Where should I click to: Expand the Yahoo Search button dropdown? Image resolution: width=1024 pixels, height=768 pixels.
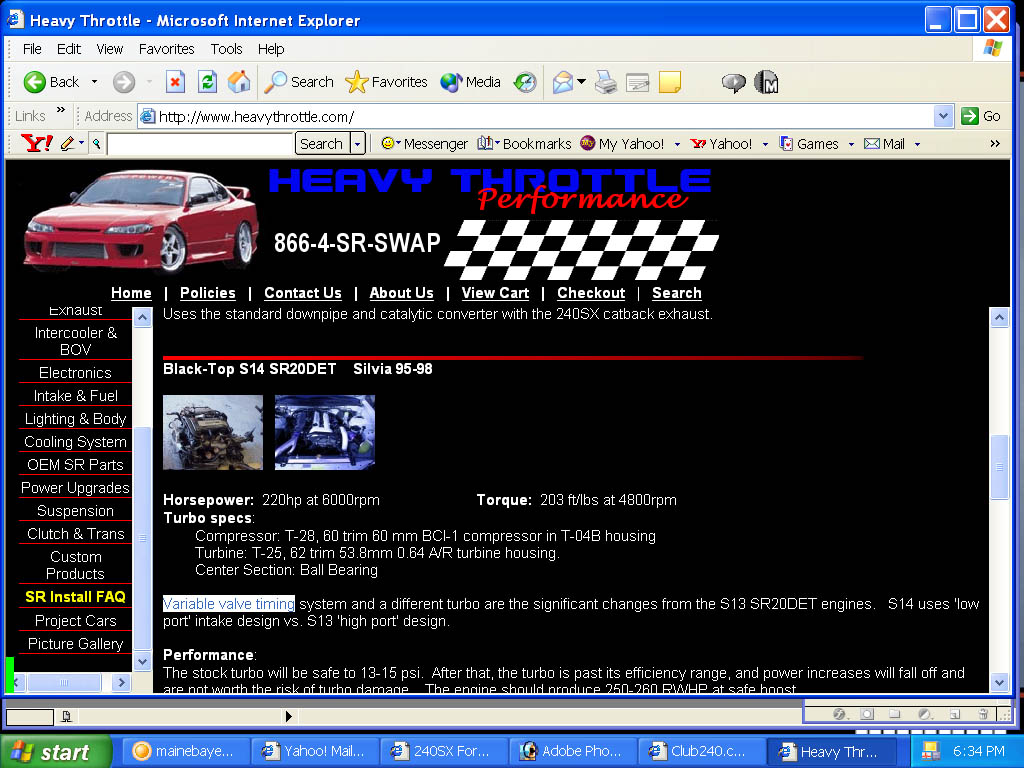point(357,144)
